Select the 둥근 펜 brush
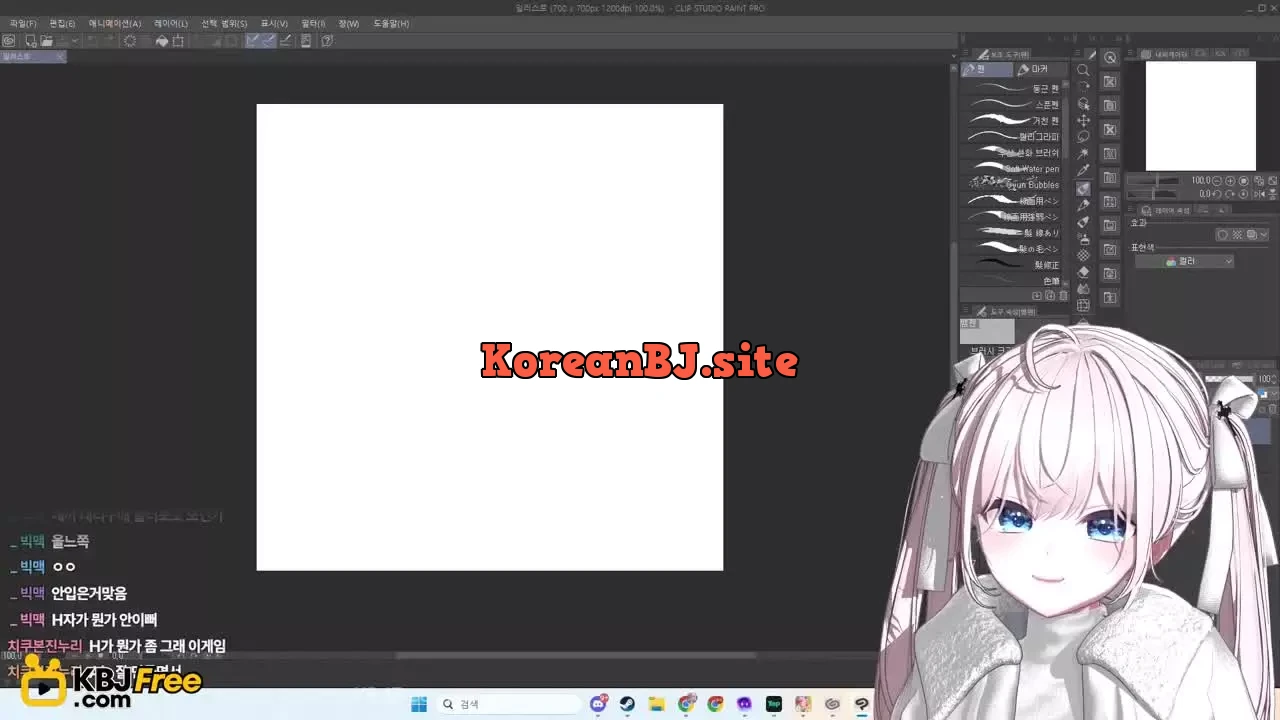Viewport: 1280px width, 720px height. point(1012,89)
